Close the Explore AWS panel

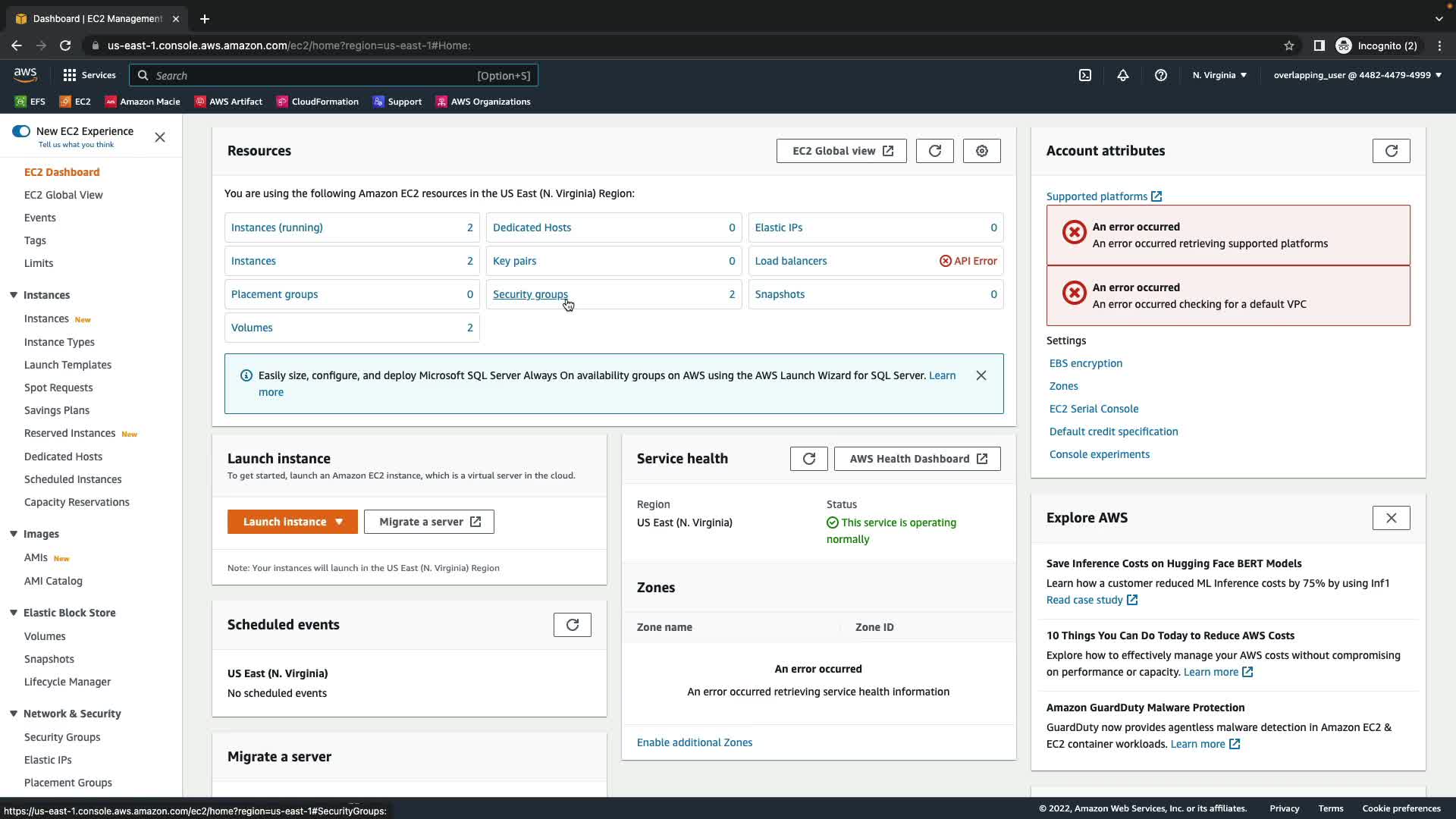[1391, 518]
